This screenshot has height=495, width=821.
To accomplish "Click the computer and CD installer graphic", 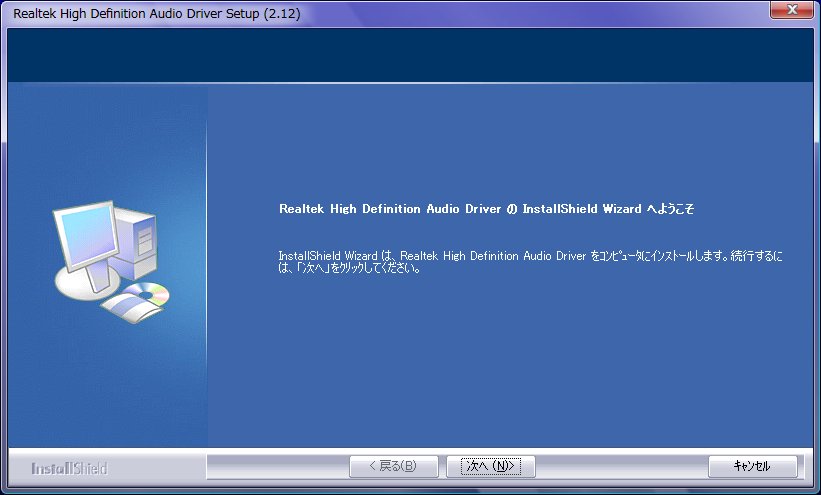I will pyautogui.click(x=111, y=261).
